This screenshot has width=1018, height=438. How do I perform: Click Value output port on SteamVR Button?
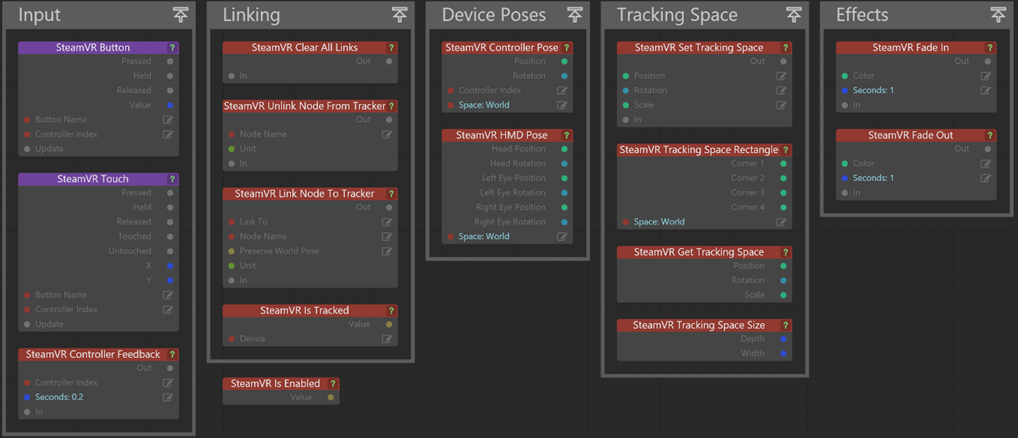(170, 105)
